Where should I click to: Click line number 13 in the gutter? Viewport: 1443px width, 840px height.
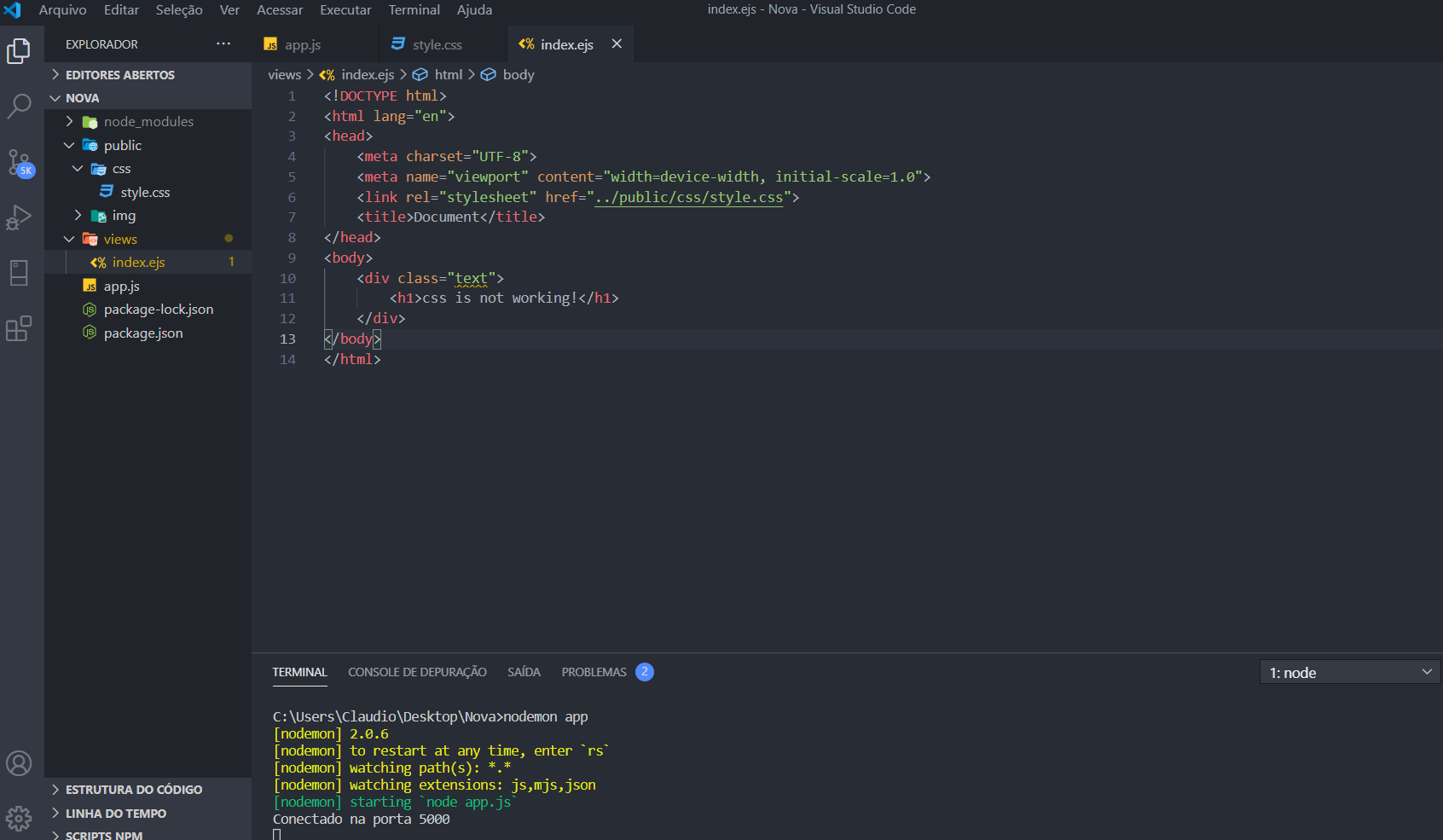(x=288, y=339)
